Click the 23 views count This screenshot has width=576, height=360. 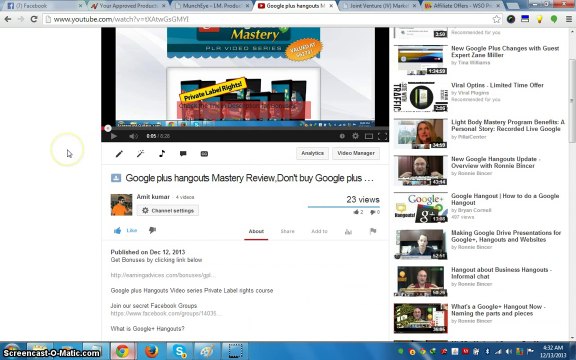(363, 199)
